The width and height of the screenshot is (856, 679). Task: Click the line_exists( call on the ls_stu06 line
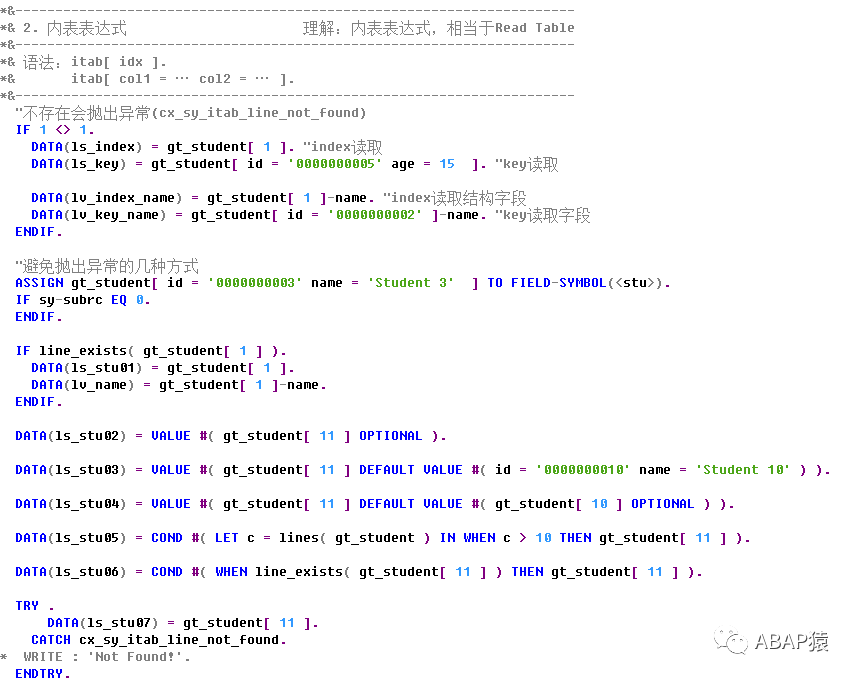point(302,571)
